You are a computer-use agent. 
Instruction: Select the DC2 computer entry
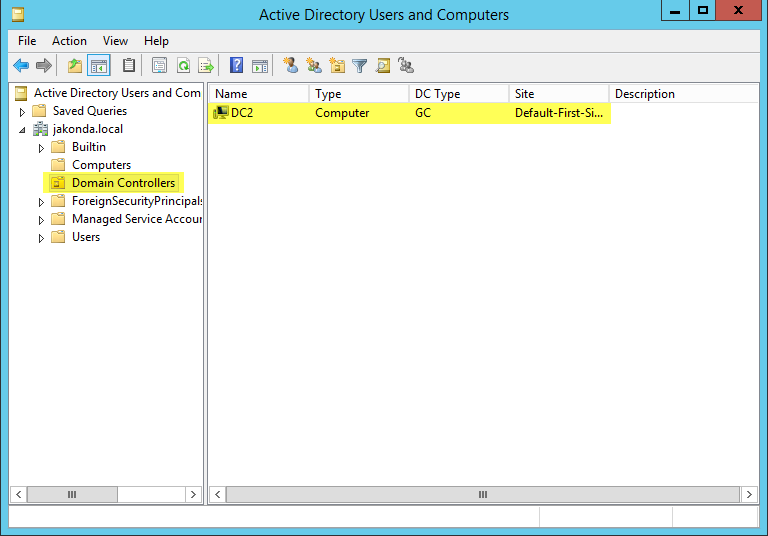tap(242, 113)
